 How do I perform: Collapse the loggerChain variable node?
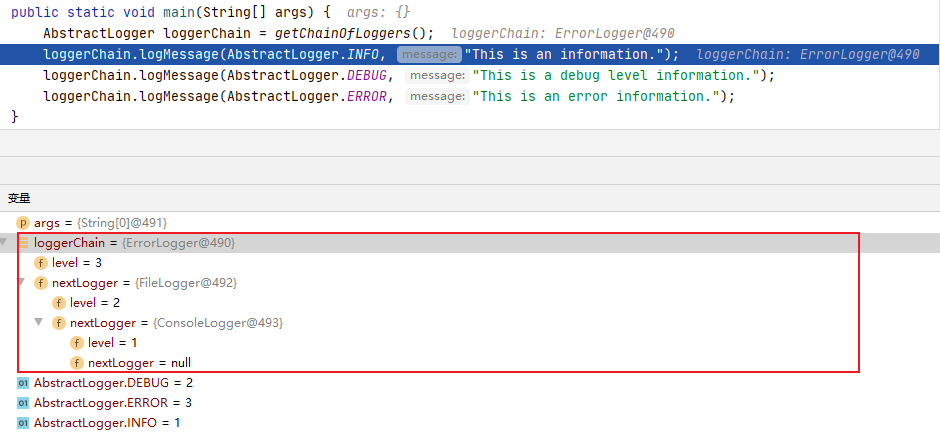pos(5,243)
